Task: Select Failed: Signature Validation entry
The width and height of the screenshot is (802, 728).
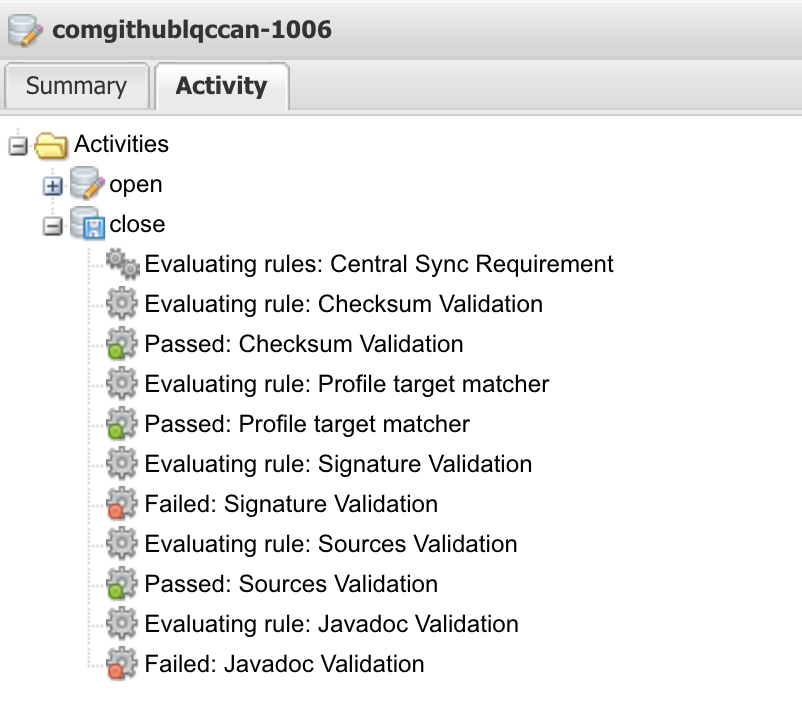Action: [291, 504]
